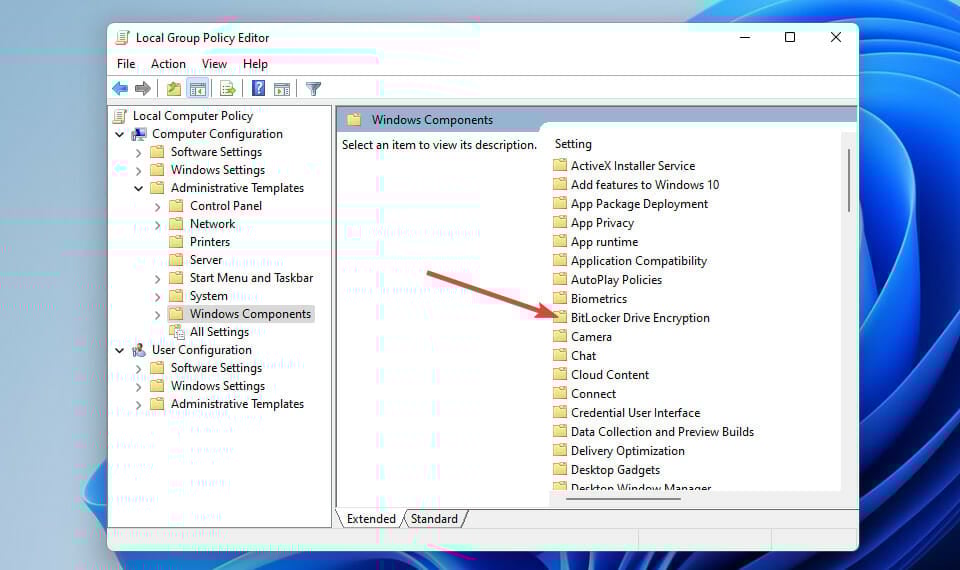
Task: Click the Printers folder icon in tree
Action: (176, 241)
